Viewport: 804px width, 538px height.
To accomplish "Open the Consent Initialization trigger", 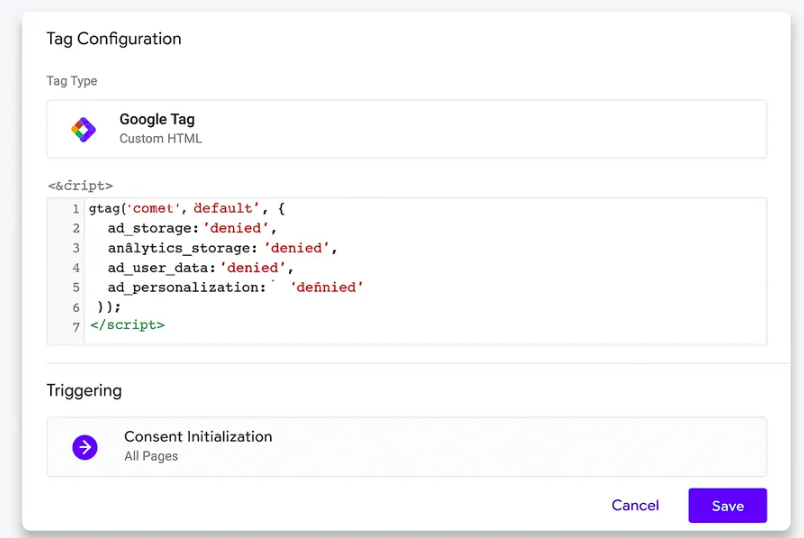I will 198,437.
